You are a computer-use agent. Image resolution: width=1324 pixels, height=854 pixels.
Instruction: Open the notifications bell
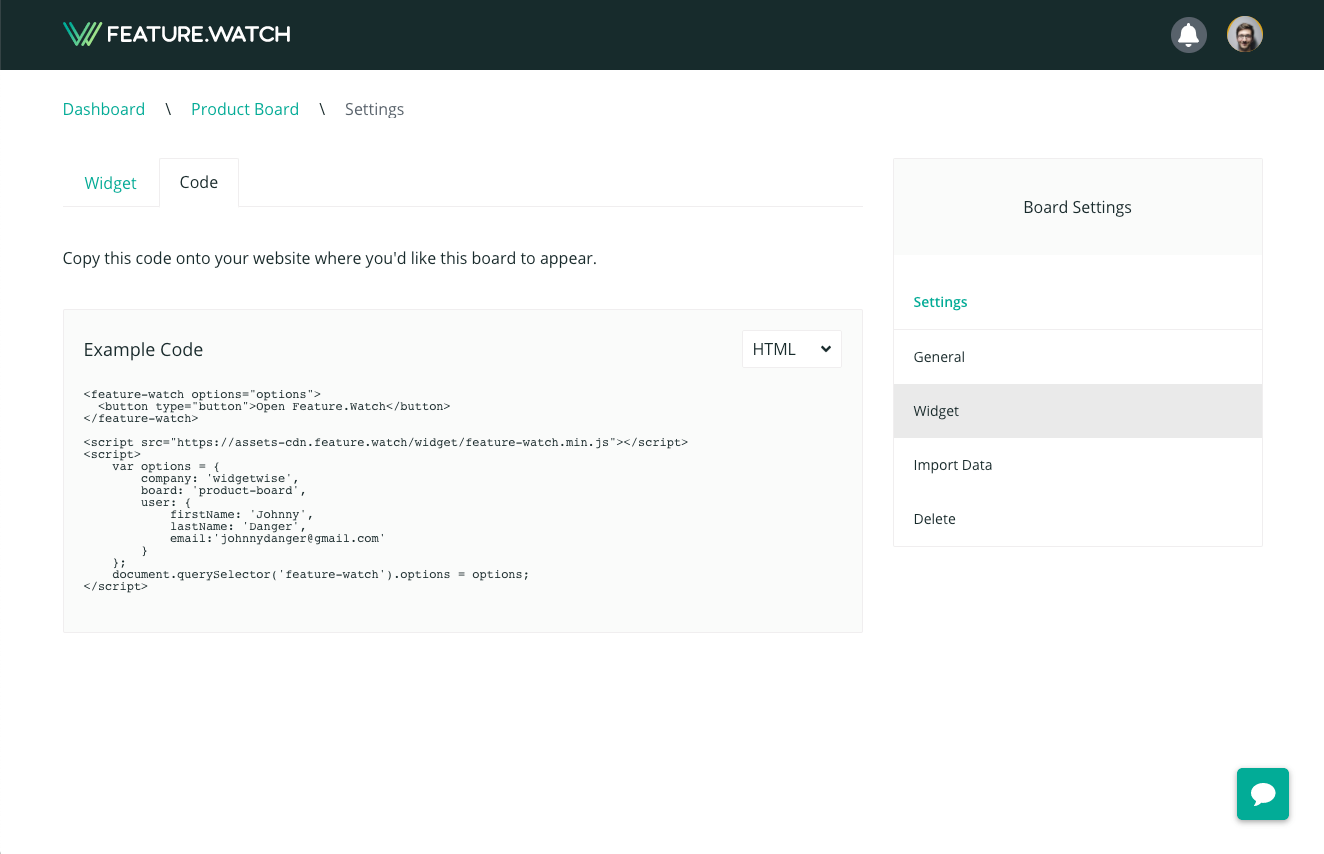1188,35
